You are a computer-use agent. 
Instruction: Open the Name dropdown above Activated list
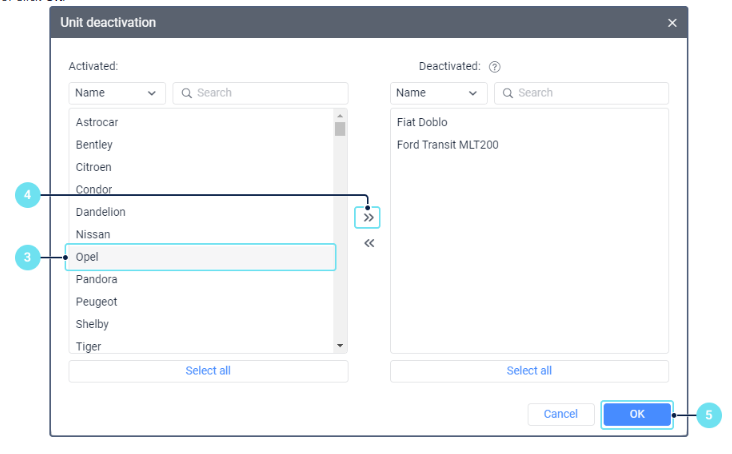pos(117,93)
